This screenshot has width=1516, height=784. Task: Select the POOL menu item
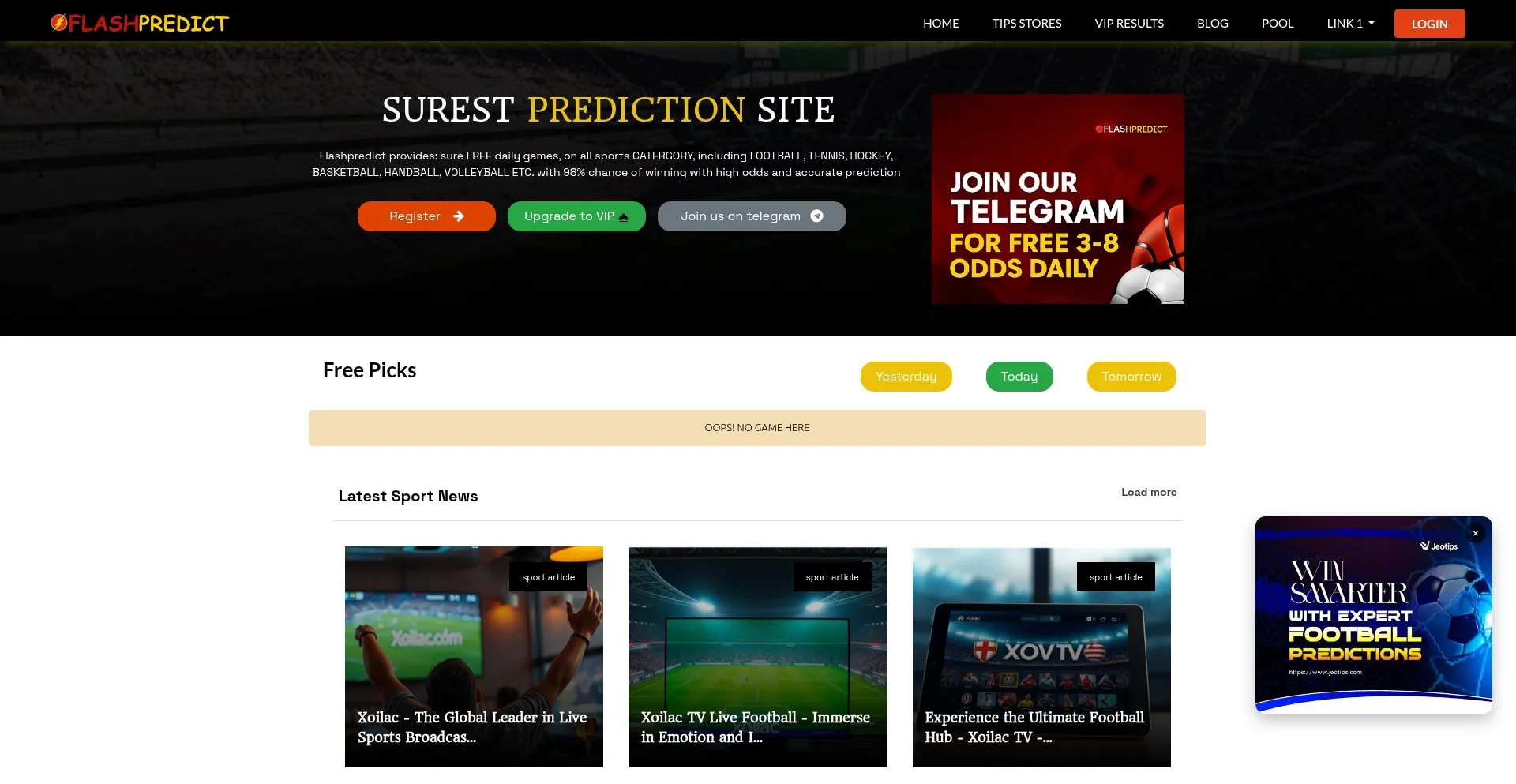[1277, 24]
